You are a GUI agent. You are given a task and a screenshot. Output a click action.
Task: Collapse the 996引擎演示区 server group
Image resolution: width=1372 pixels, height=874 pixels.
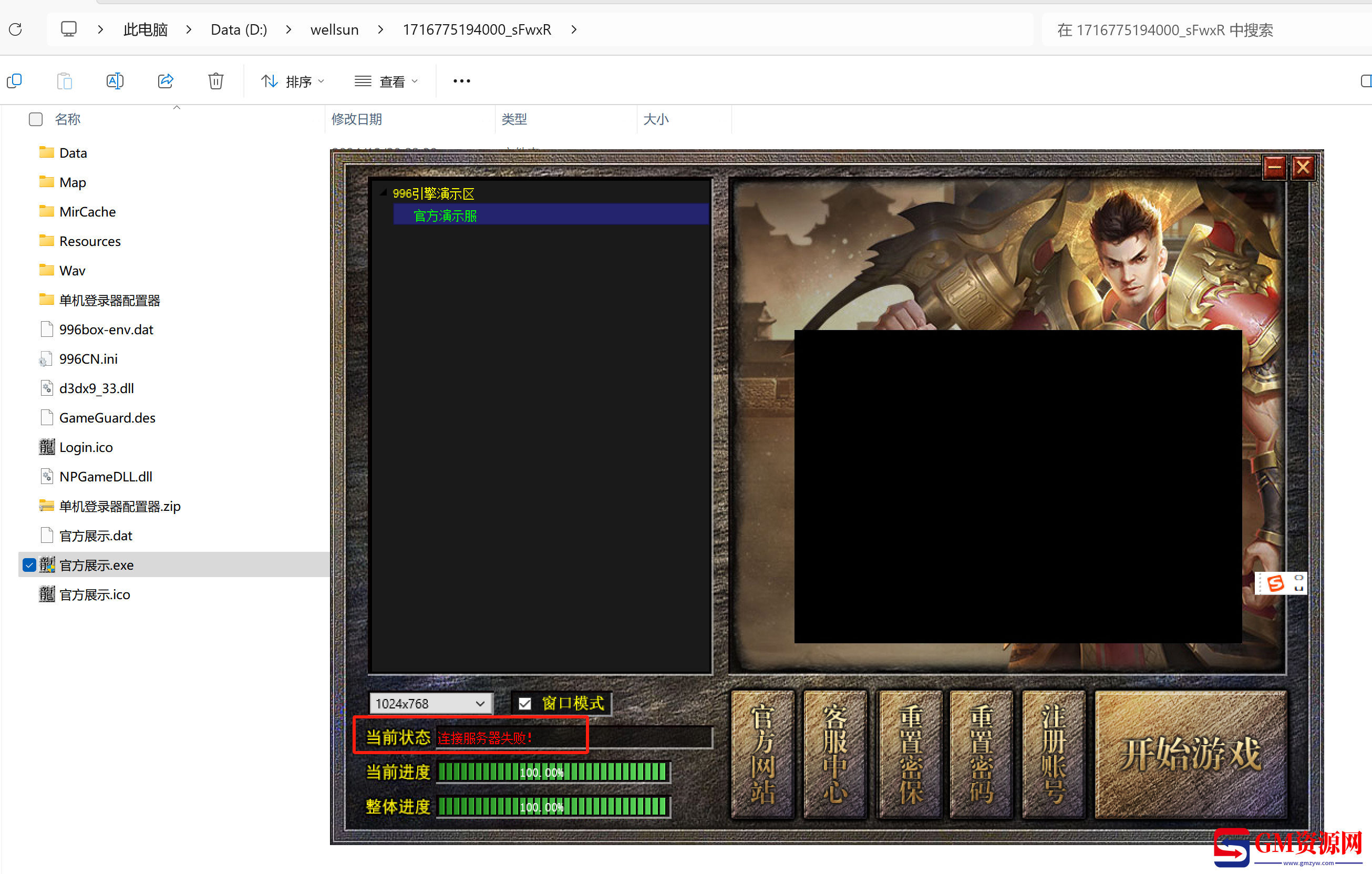pos(384,193)
